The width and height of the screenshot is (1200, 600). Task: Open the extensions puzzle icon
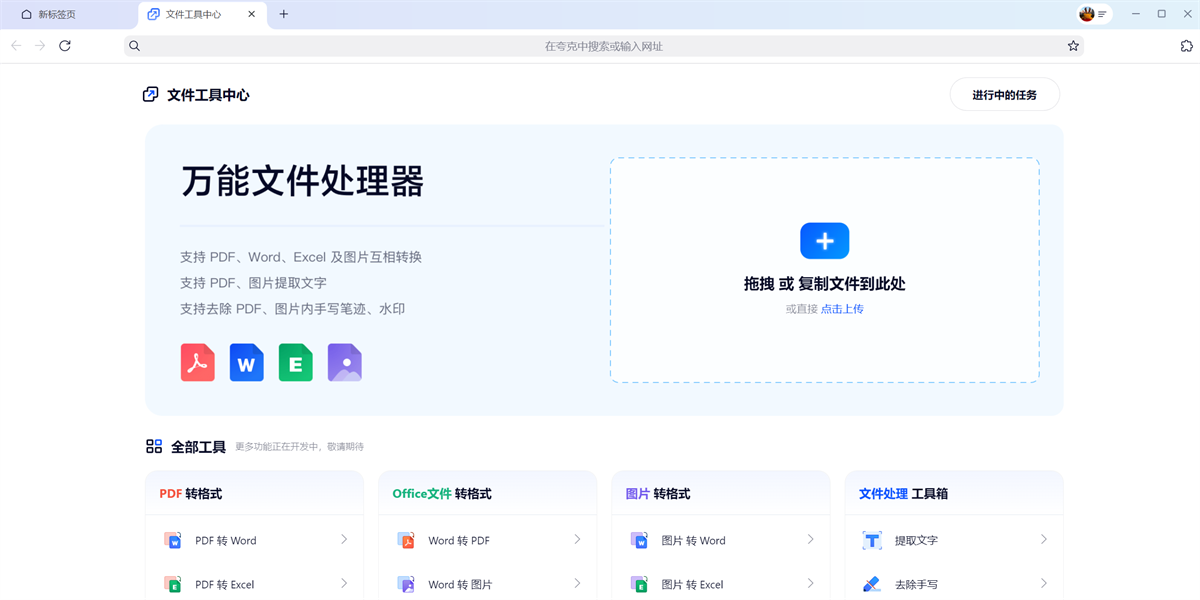1186,46
